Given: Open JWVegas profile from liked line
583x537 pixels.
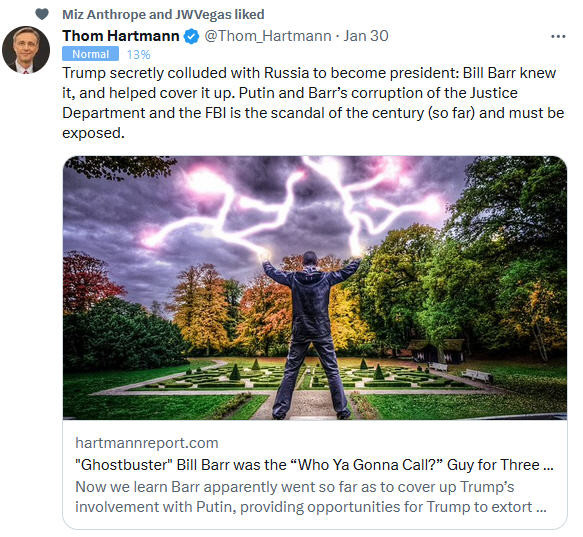Looking at the screenshot, I should tap(203, 15).
